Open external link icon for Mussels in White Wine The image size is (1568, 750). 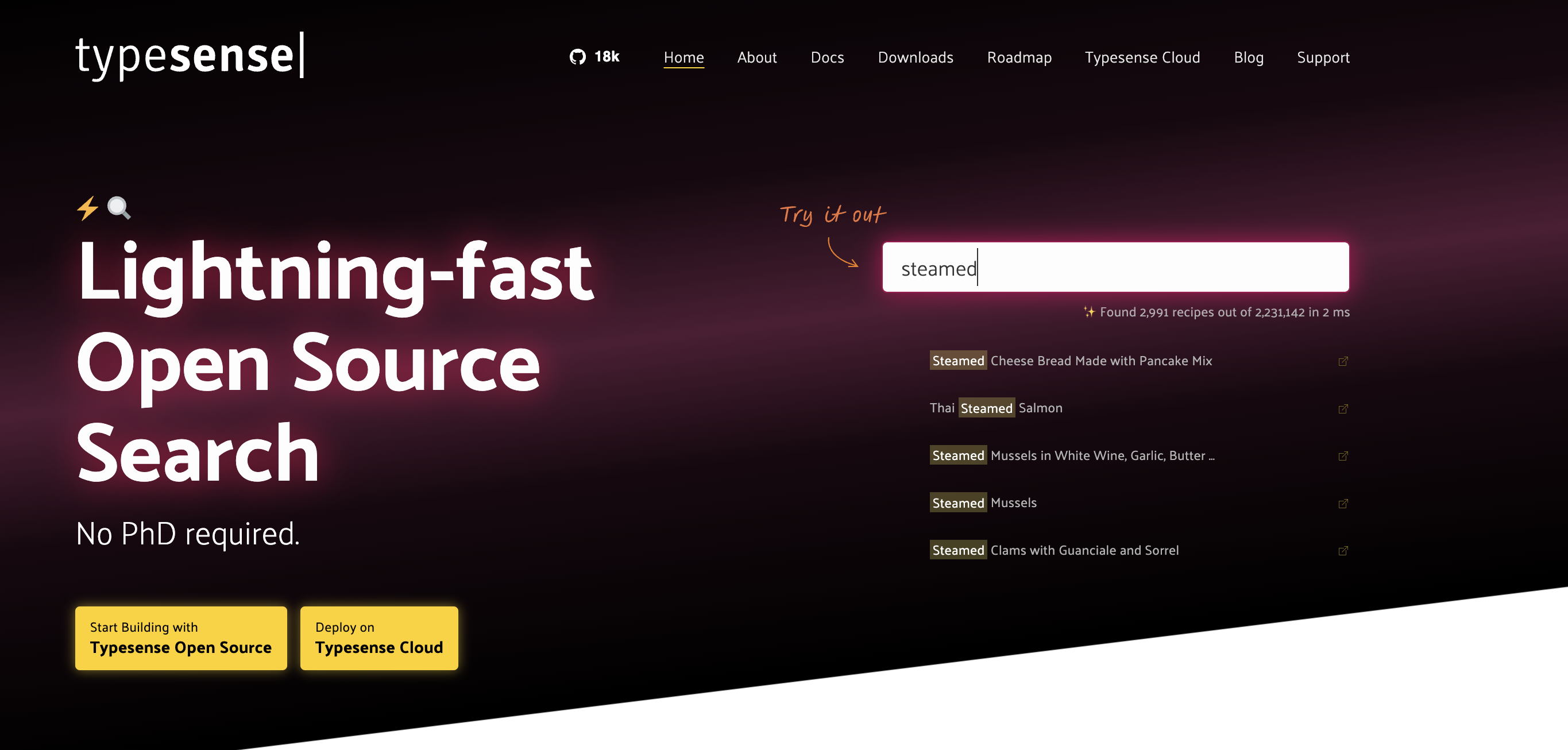coord(1343,456)
